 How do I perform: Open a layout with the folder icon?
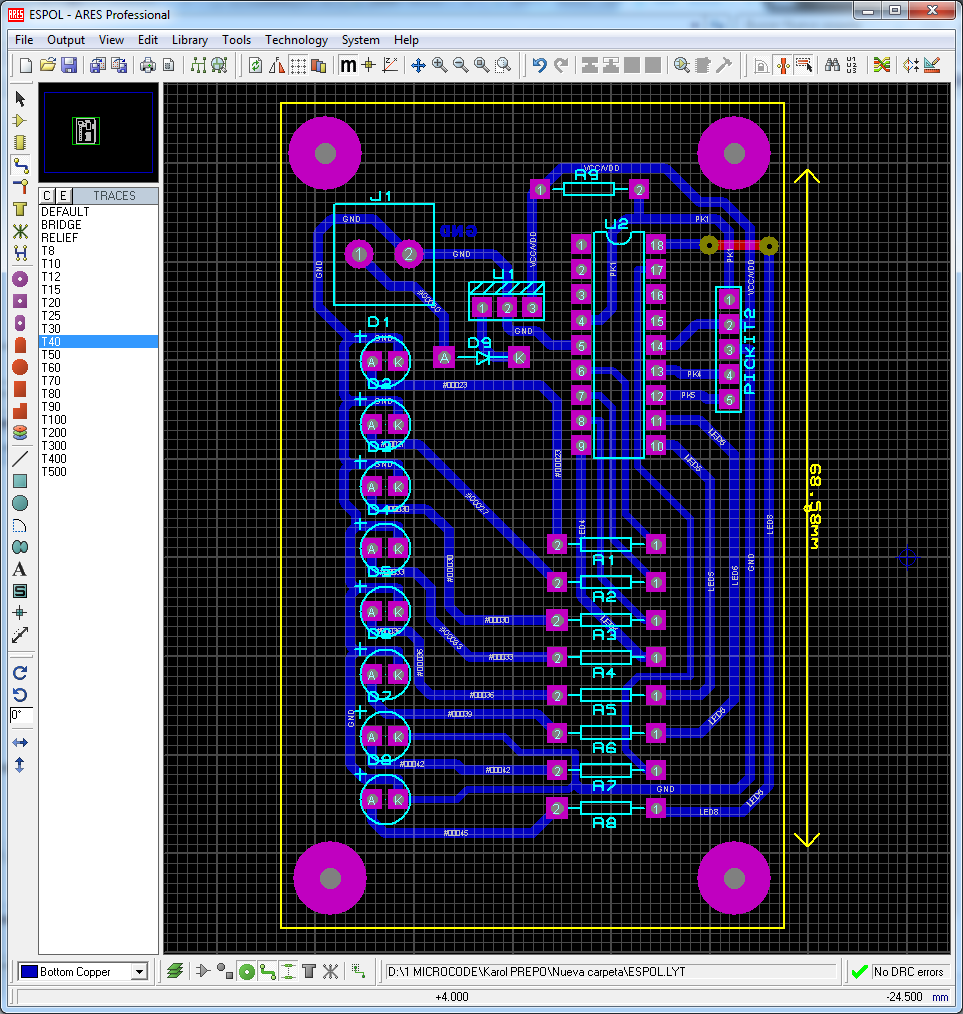(47, 65)
